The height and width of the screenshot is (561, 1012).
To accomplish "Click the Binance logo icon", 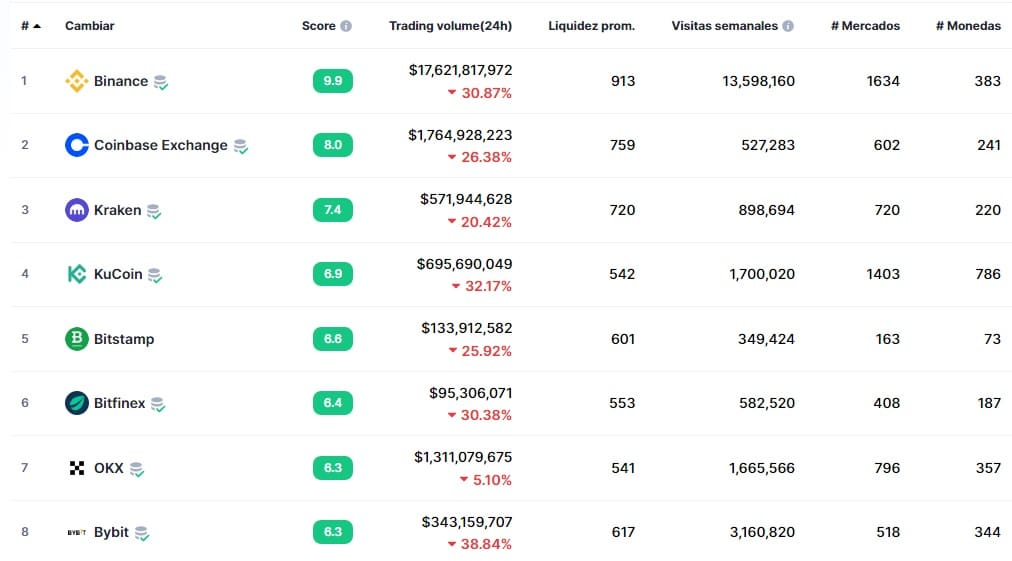I will [77, 81].
